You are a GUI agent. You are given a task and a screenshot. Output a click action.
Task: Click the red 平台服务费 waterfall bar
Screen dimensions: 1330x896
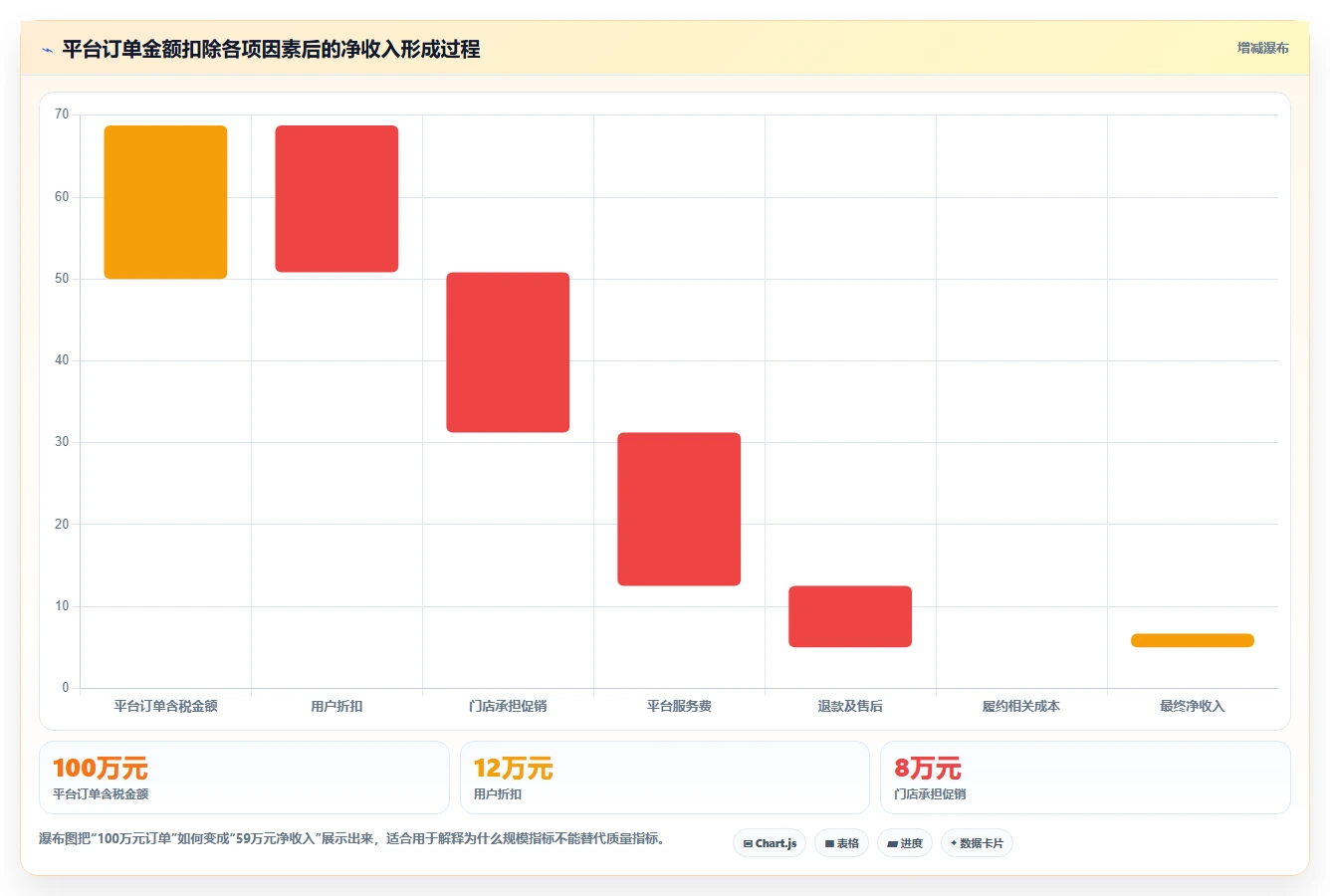[679, 509]
